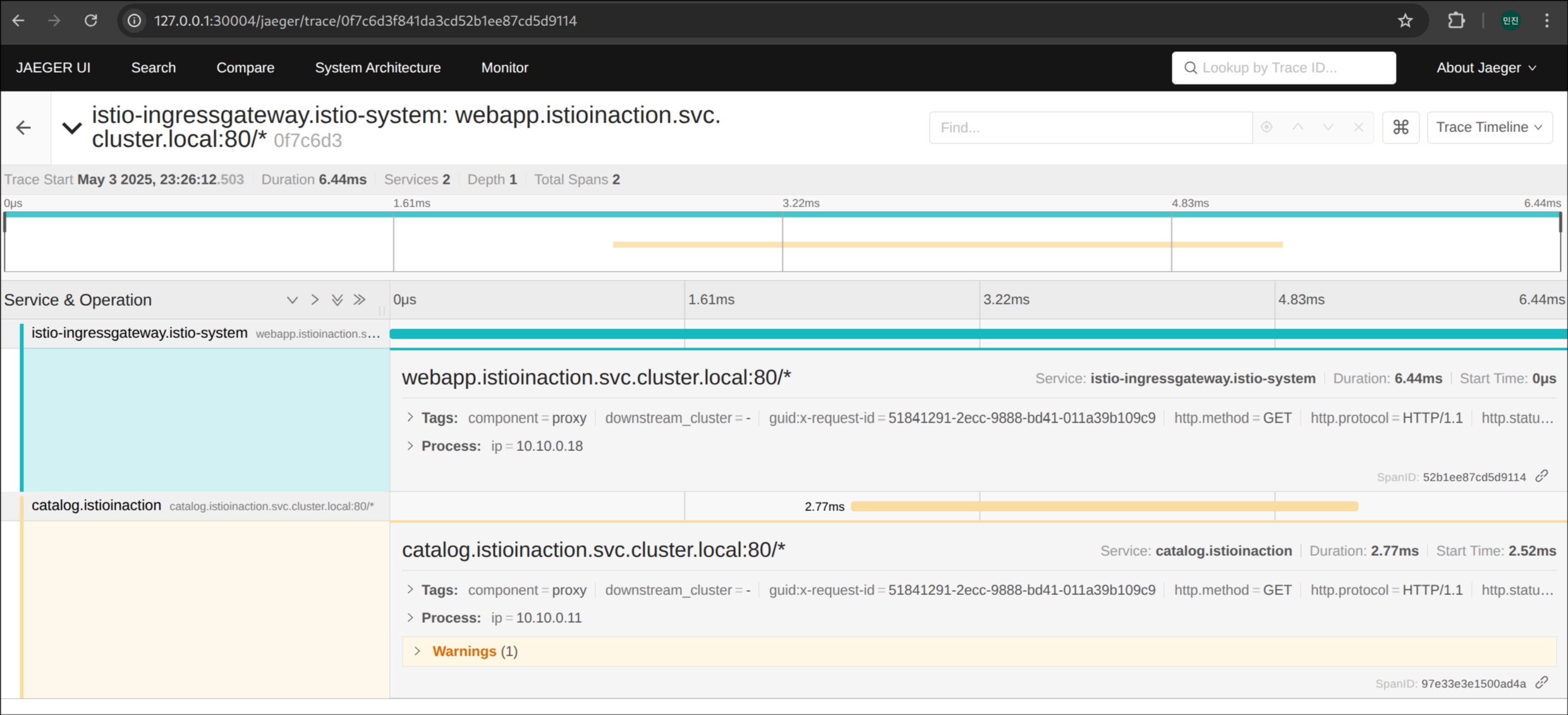This screenshot has height=715, width=1568.
Task: Click the Lookup by Trace ID field
Action: click(x=1284, y=68)
